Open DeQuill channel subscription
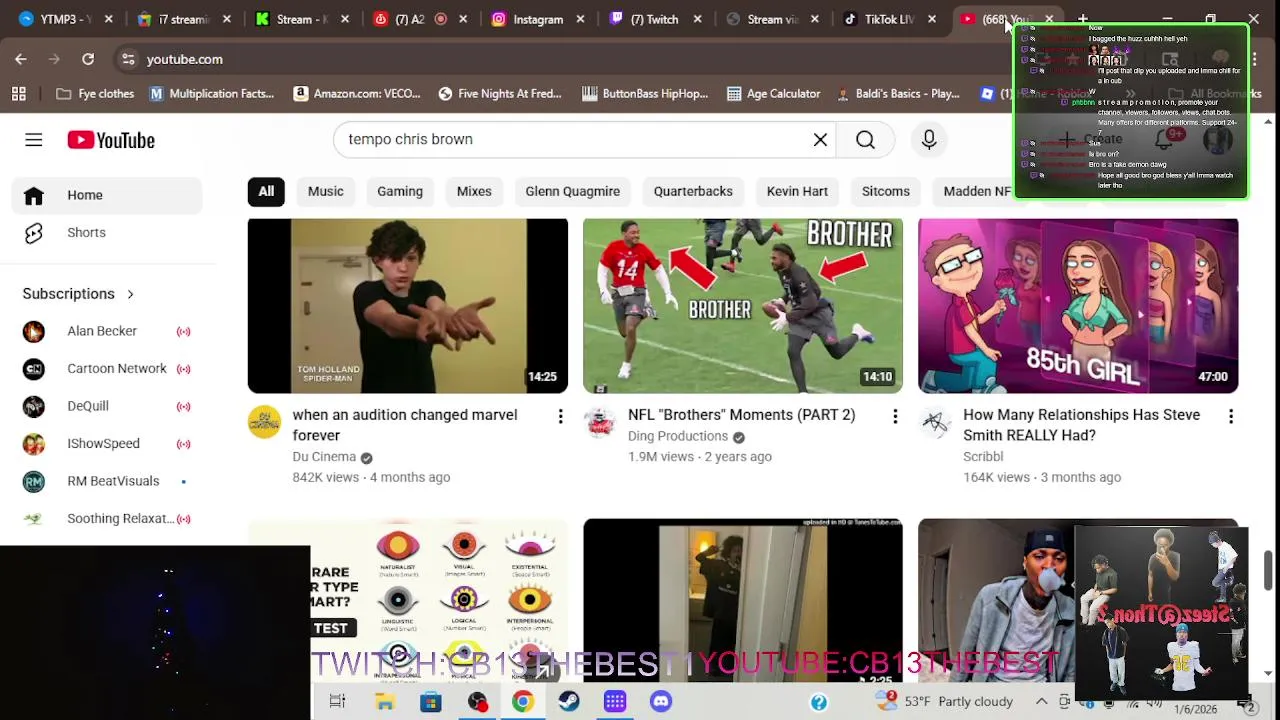1280x720 pixels. click(x=107, y=406)
